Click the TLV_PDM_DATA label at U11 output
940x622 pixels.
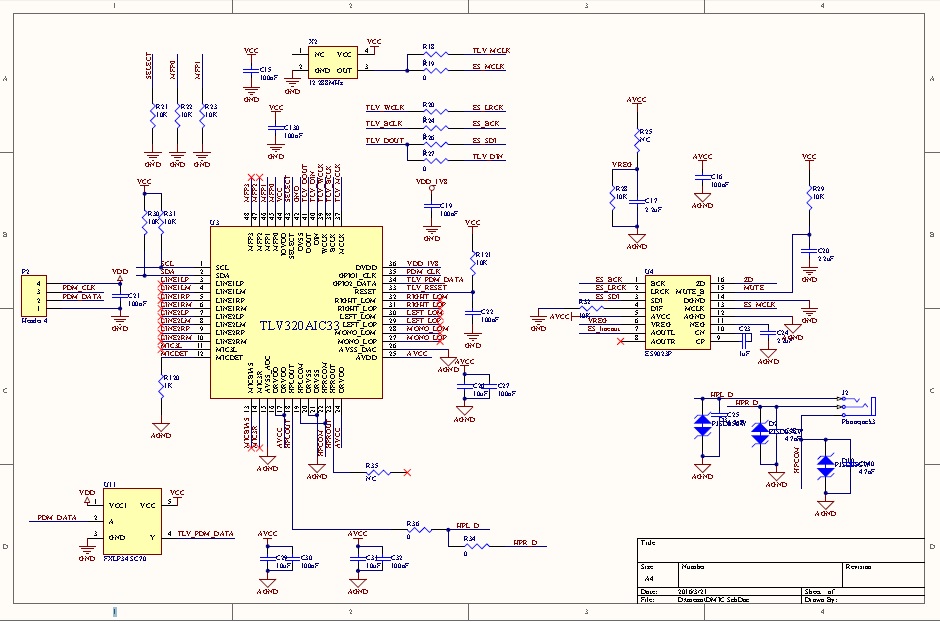206,533
